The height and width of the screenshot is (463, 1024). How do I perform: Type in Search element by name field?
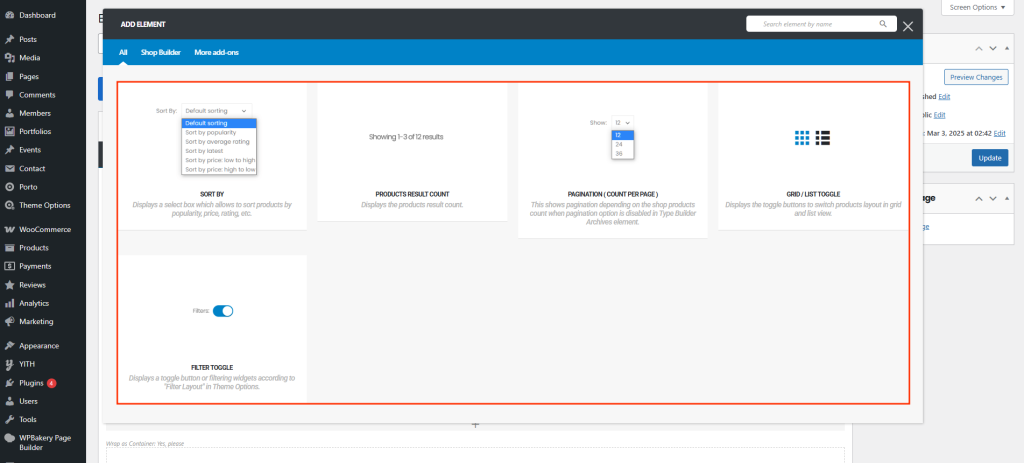[x=810, y=24]
